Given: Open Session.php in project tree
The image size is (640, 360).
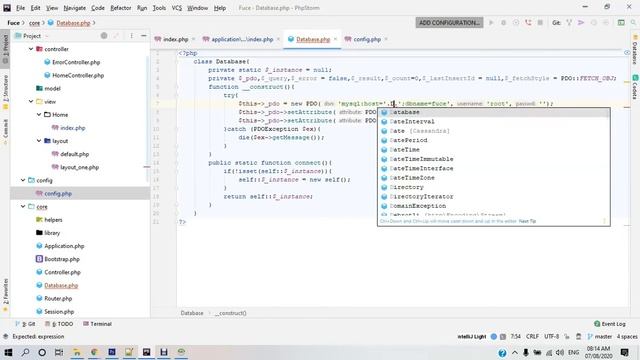Looking at the screenshot, I should (x=59, y=311).
